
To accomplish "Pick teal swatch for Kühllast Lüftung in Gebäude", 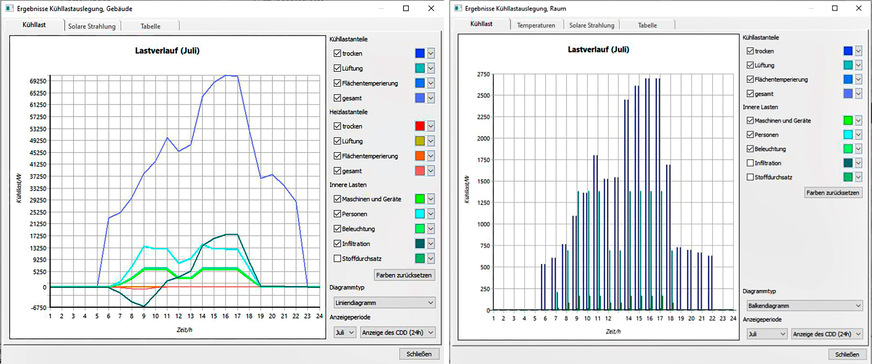I will tap(420, 68).
